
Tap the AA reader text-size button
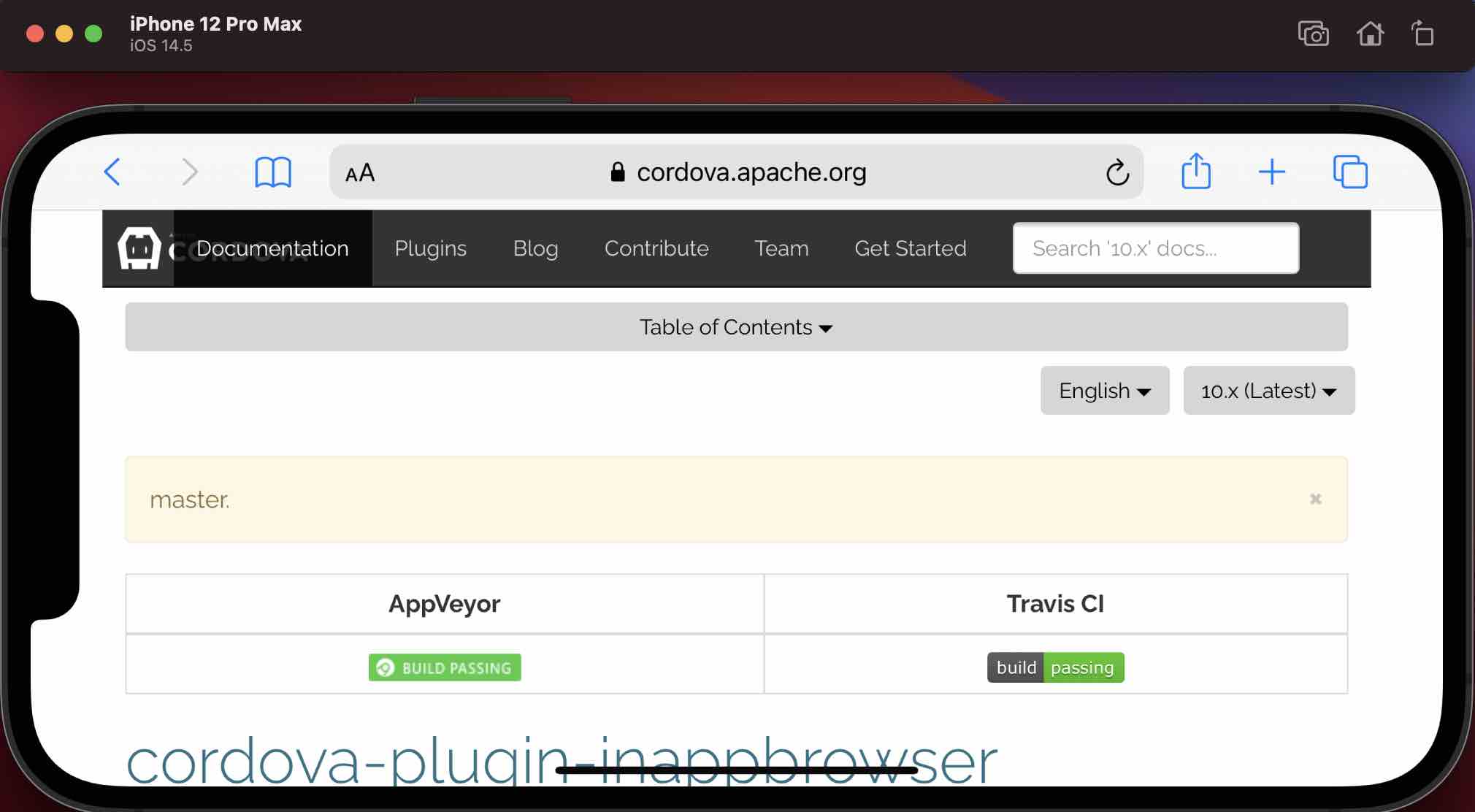click(x=360, y=173)
